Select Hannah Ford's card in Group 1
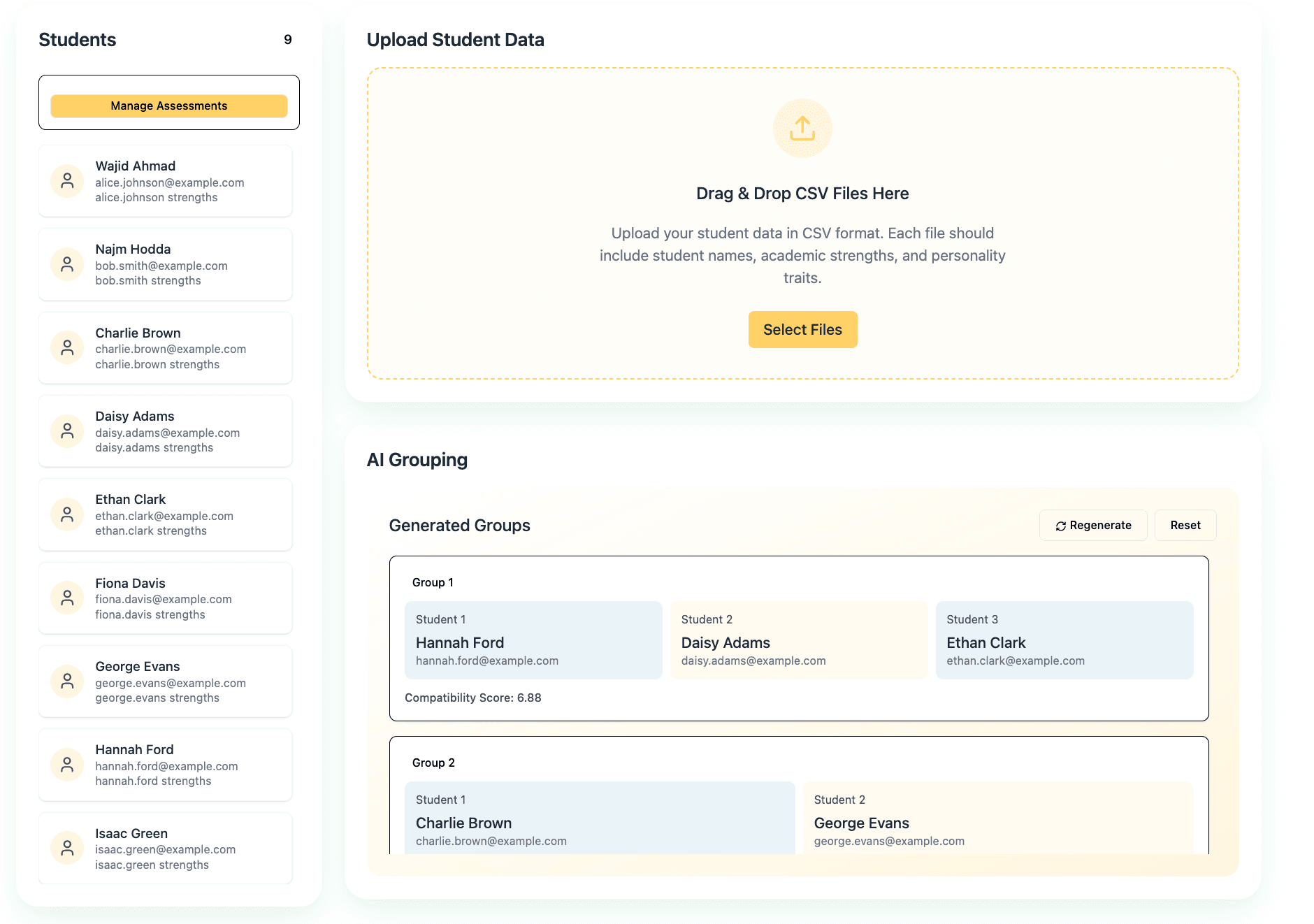Image resolution: width=1314 pixels, height=924 pixels. point(533,639)
